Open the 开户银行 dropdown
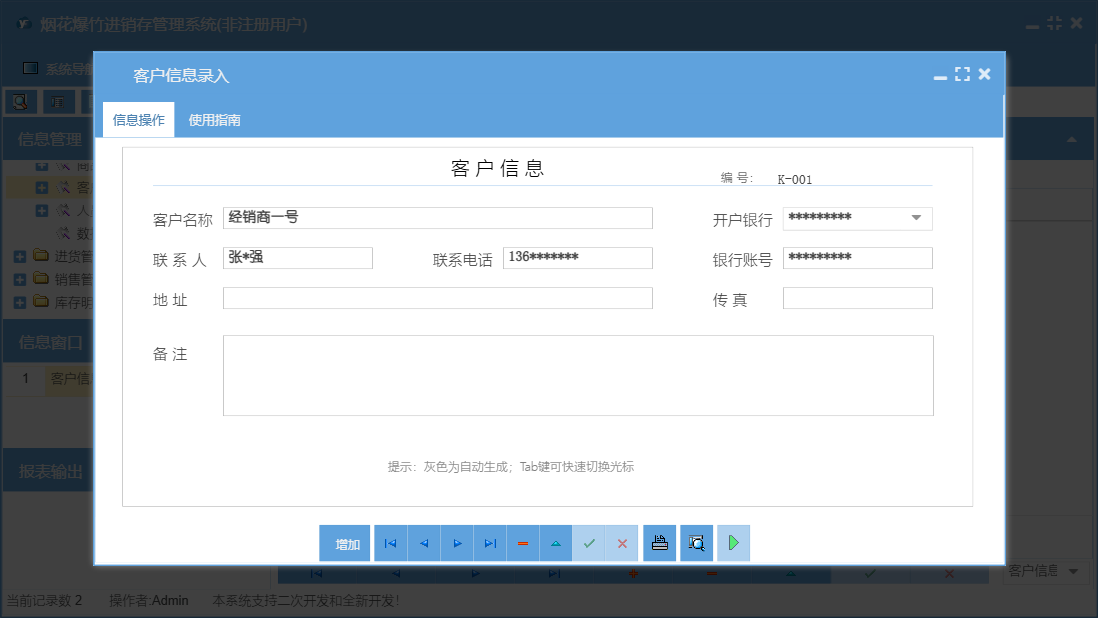This screenshot has height=618, width=1098. [x=915, y=218]
